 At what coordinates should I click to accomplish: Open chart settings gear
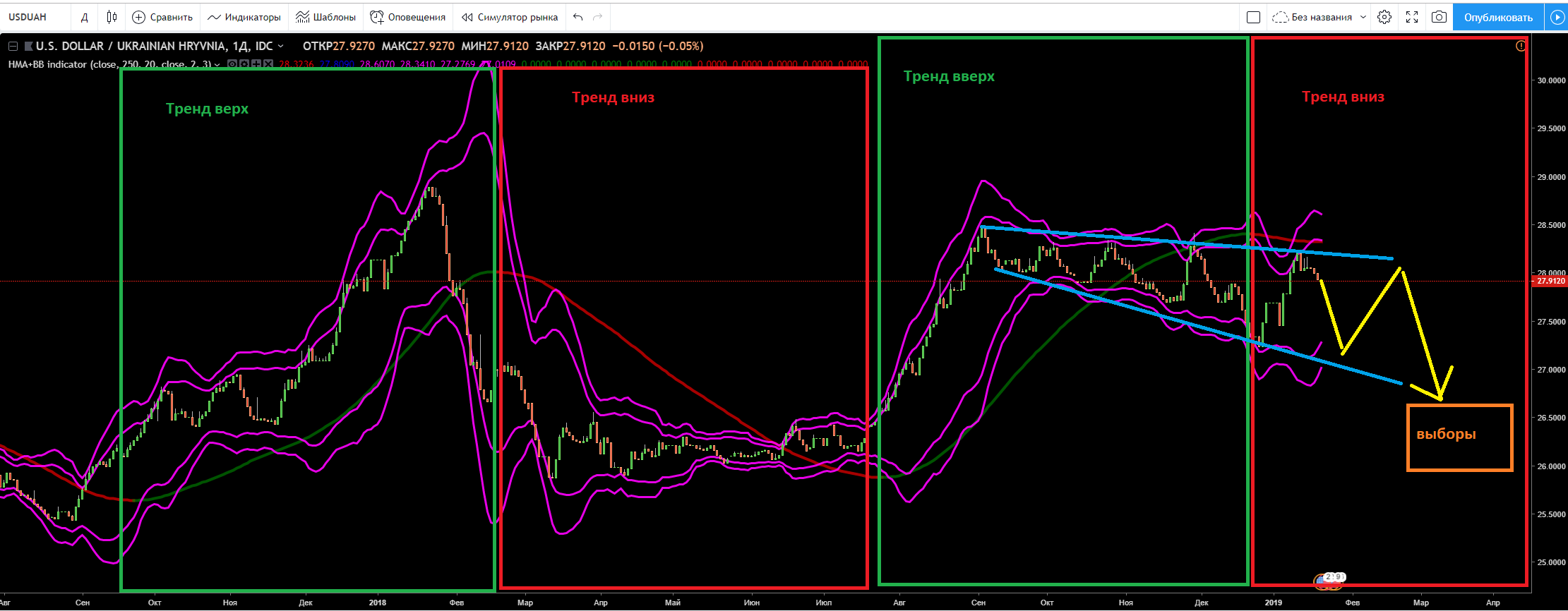pos(1384,17)
